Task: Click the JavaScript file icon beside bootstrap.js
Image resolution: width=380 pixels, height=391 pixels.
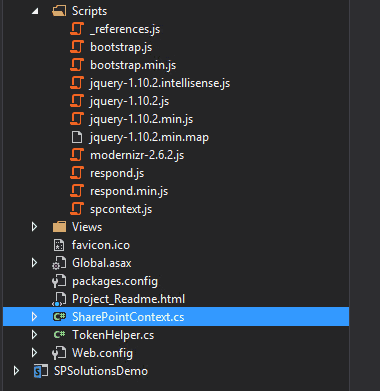Action: (77, 47)
